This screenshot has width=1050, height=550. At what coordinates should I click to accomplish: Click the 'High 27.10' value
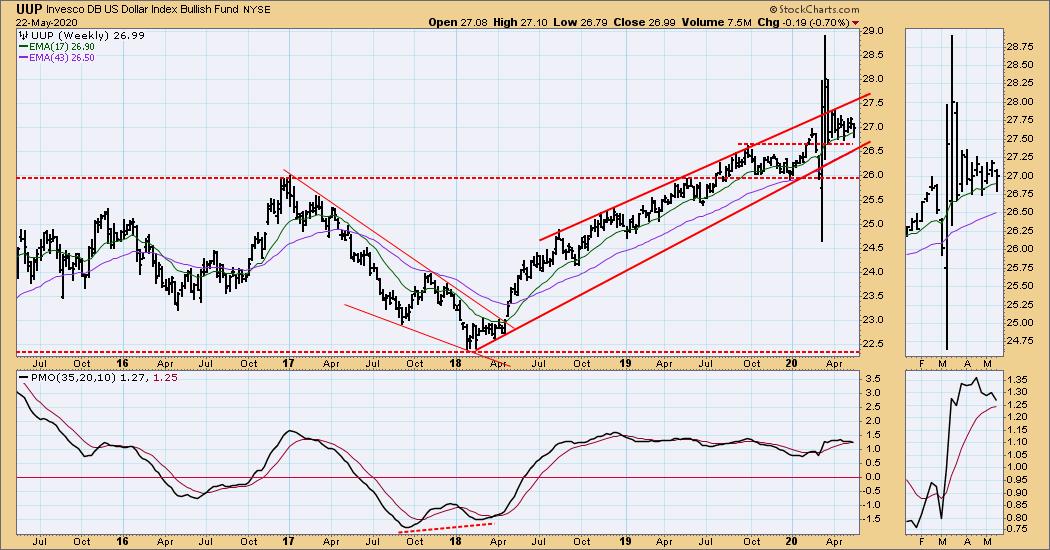pos(520,22)
